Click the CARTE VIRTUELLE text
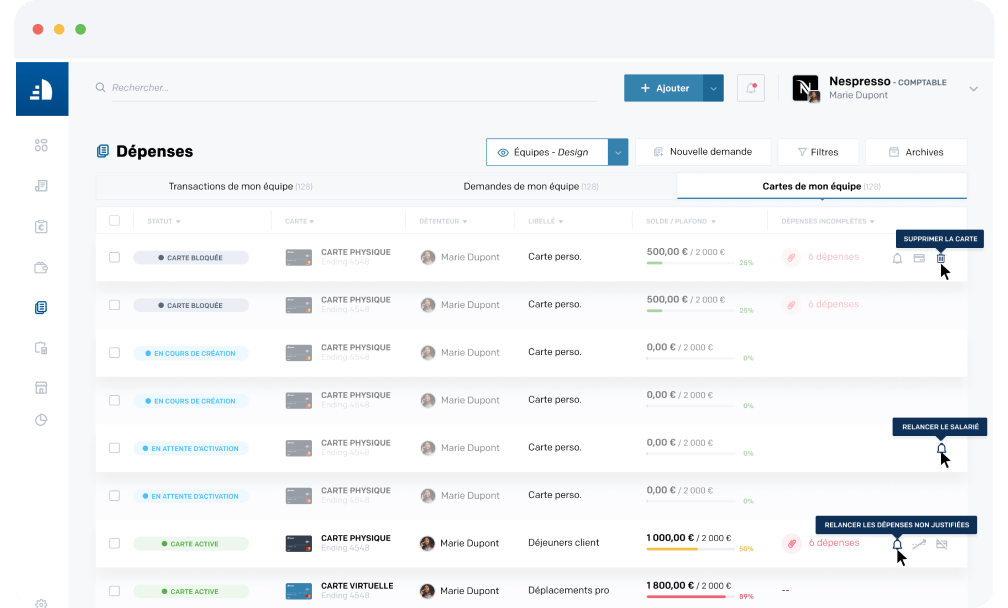This screenshot has width=1008, height=608. coord(357,586)
